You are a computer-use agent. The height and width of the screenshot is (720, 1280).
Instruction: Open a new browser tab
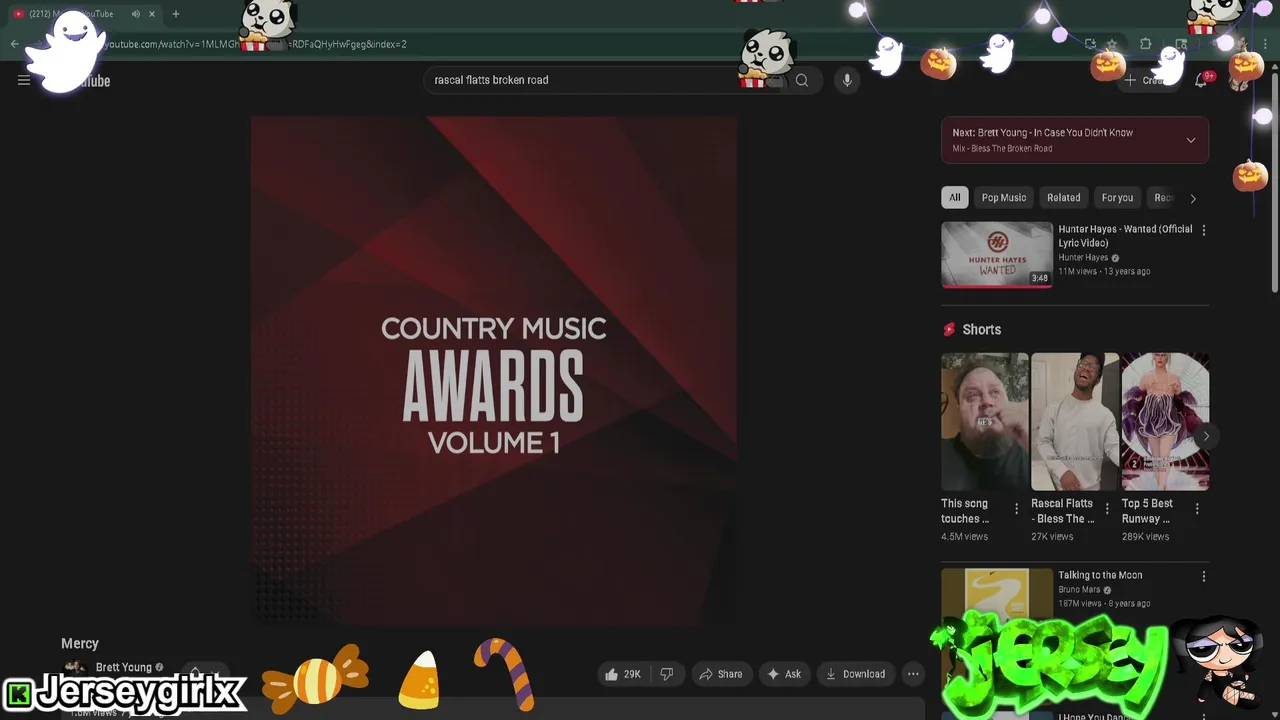click(176, 14)
